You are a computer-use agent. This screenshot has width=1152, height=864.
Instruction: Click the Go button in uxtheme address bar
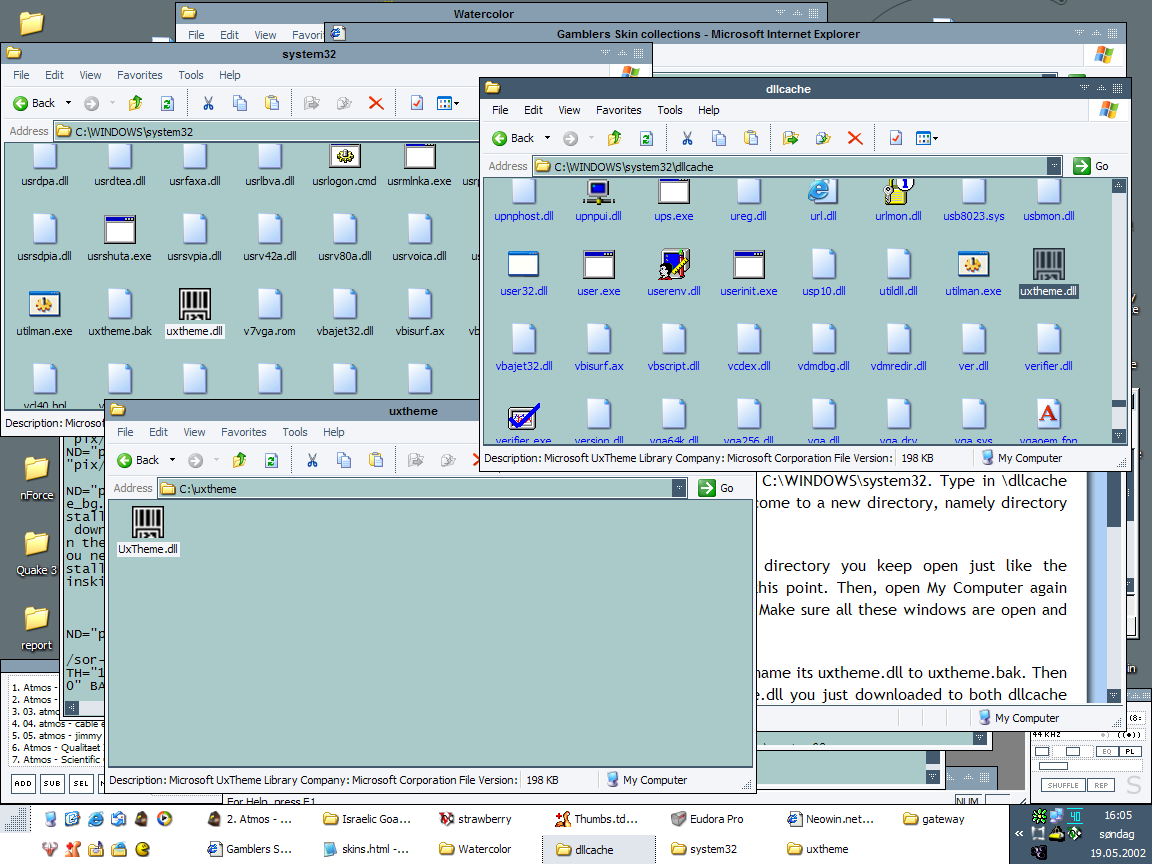click(716, 488)
